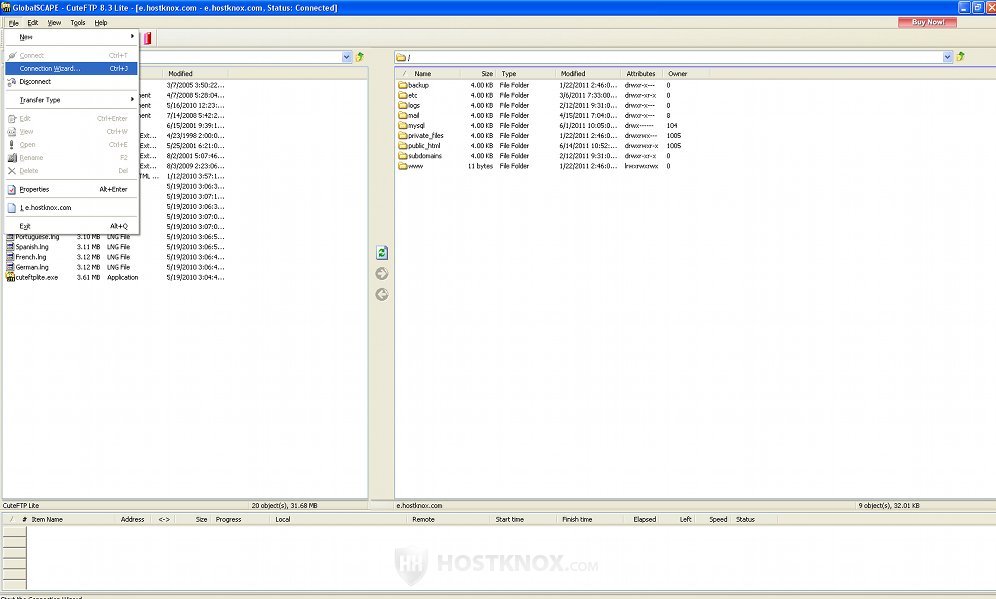The height and width of the screenshot is (599, 996).
Task: Sort remote files by Owner column
Action: pyautogui.click(x=686, y=74)
